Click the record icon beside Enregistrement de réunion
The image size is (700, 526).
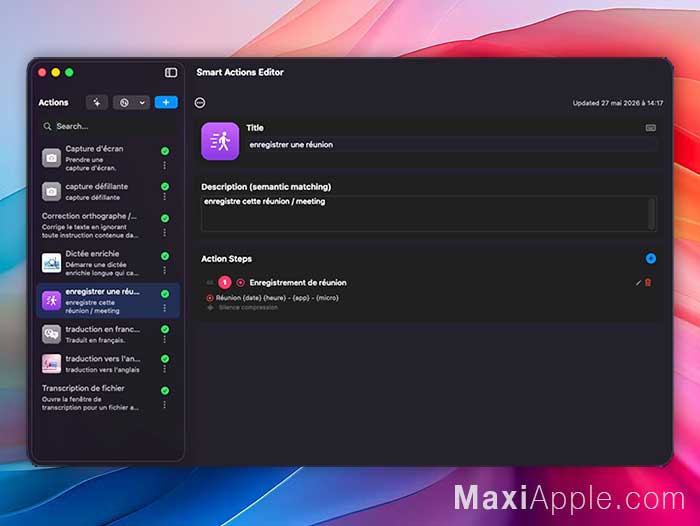click(x=240, y=283)
